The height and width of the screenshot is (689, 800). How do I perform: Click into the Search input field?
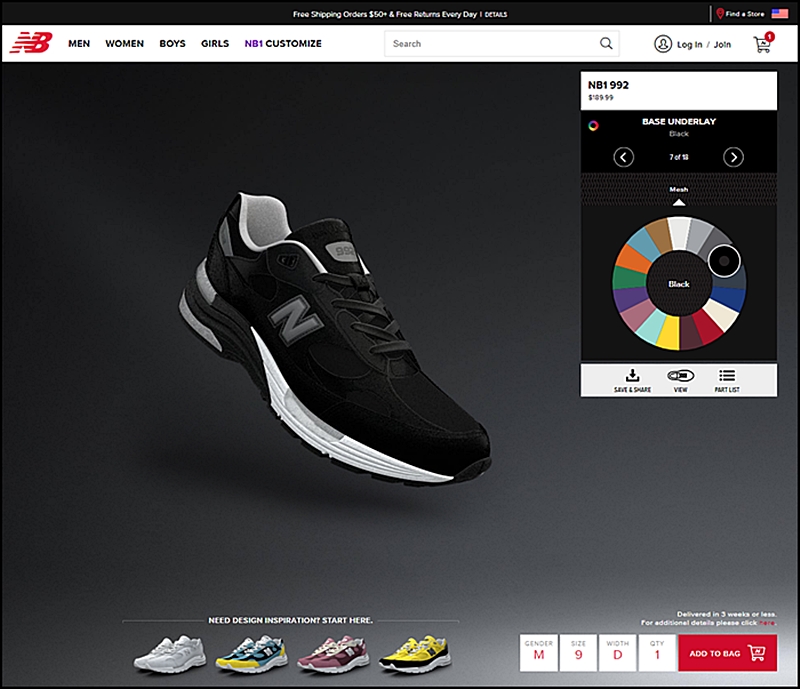click(x=502, y=44)
